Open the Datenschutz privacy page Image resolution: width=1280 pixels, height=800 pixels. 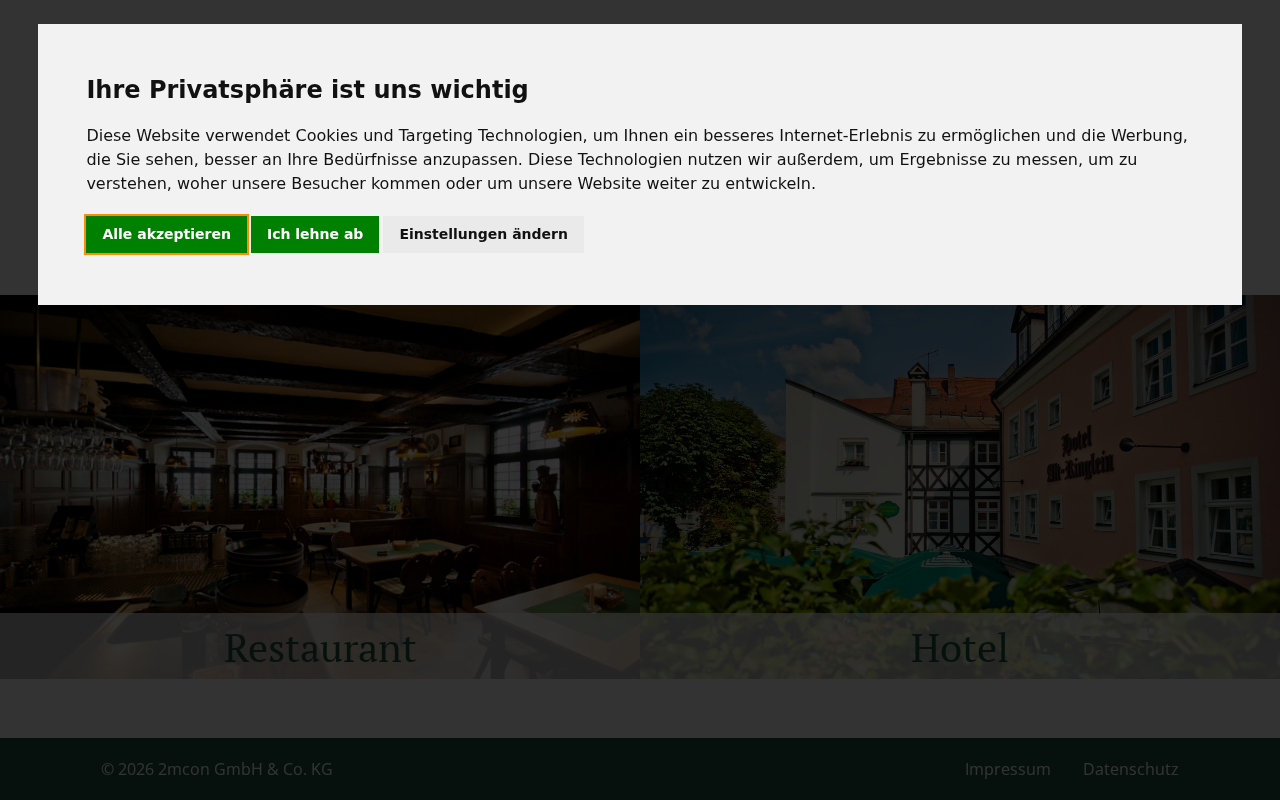pos(1131,769)
